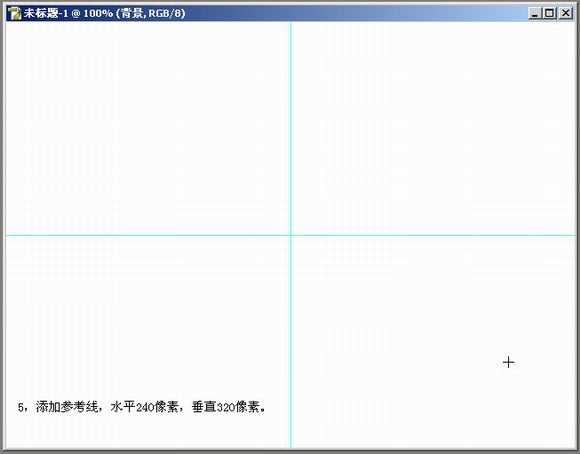
Task: Maximize the 未标题-1 document window
Action: pyautogui.click(x=550, y=13)
